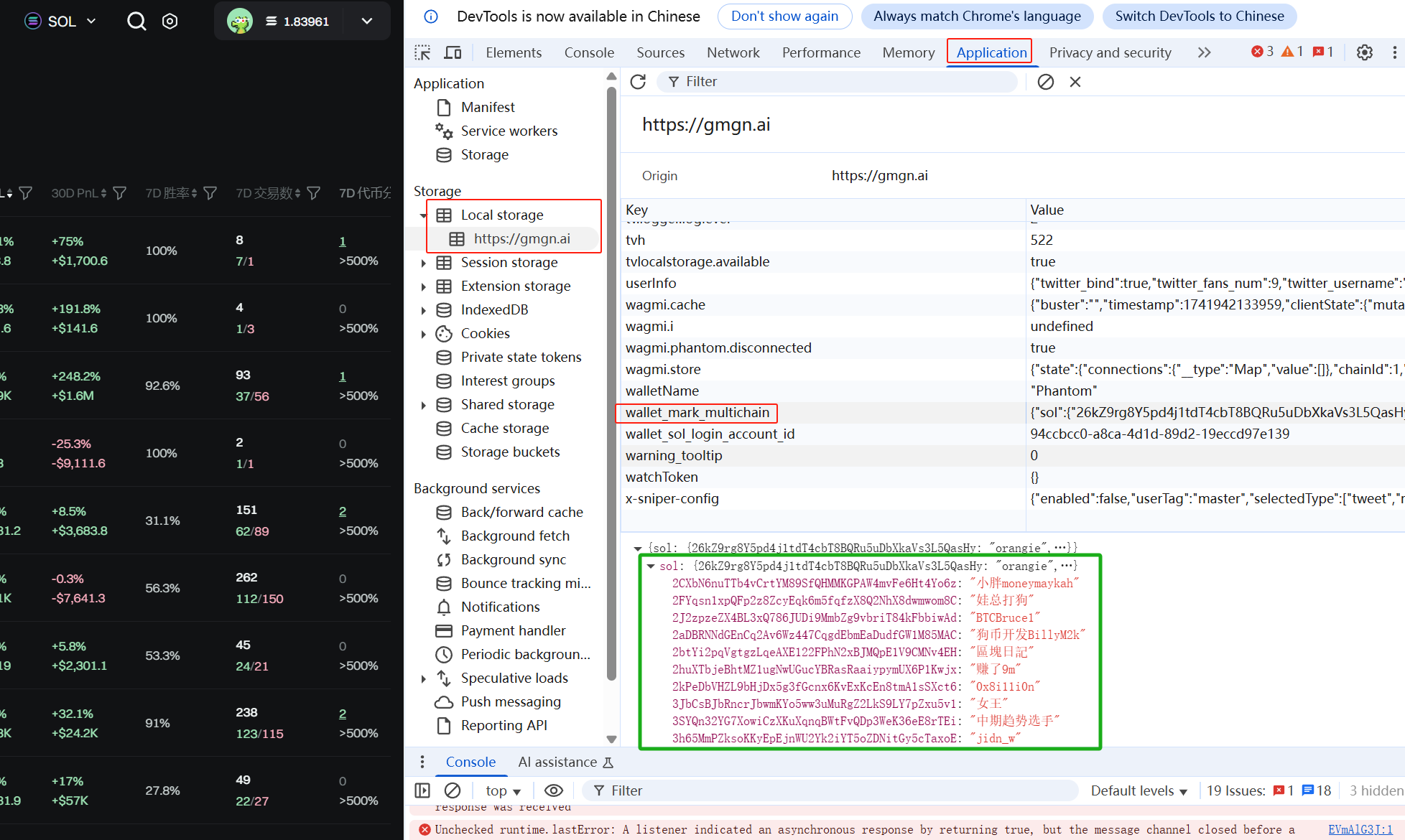Collapse the sol object preview triangle
The height and width of the screenshot is (840, 1405).
tap(651, 566)
